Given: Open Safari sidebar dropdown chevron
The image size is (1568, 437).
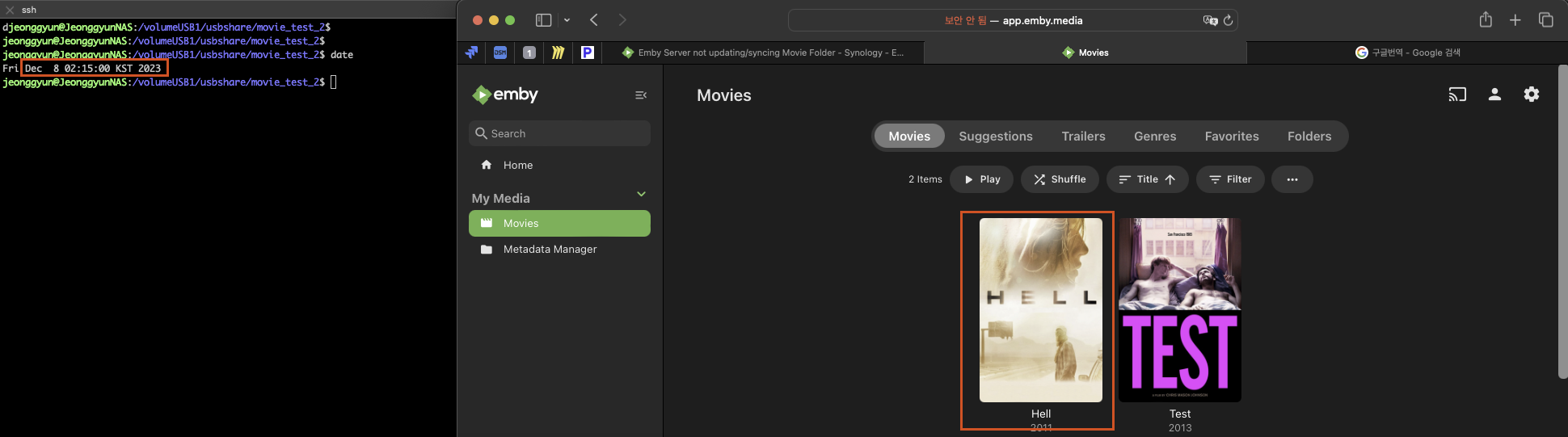Looking at the screenshot, I should [x=567, y=20].
